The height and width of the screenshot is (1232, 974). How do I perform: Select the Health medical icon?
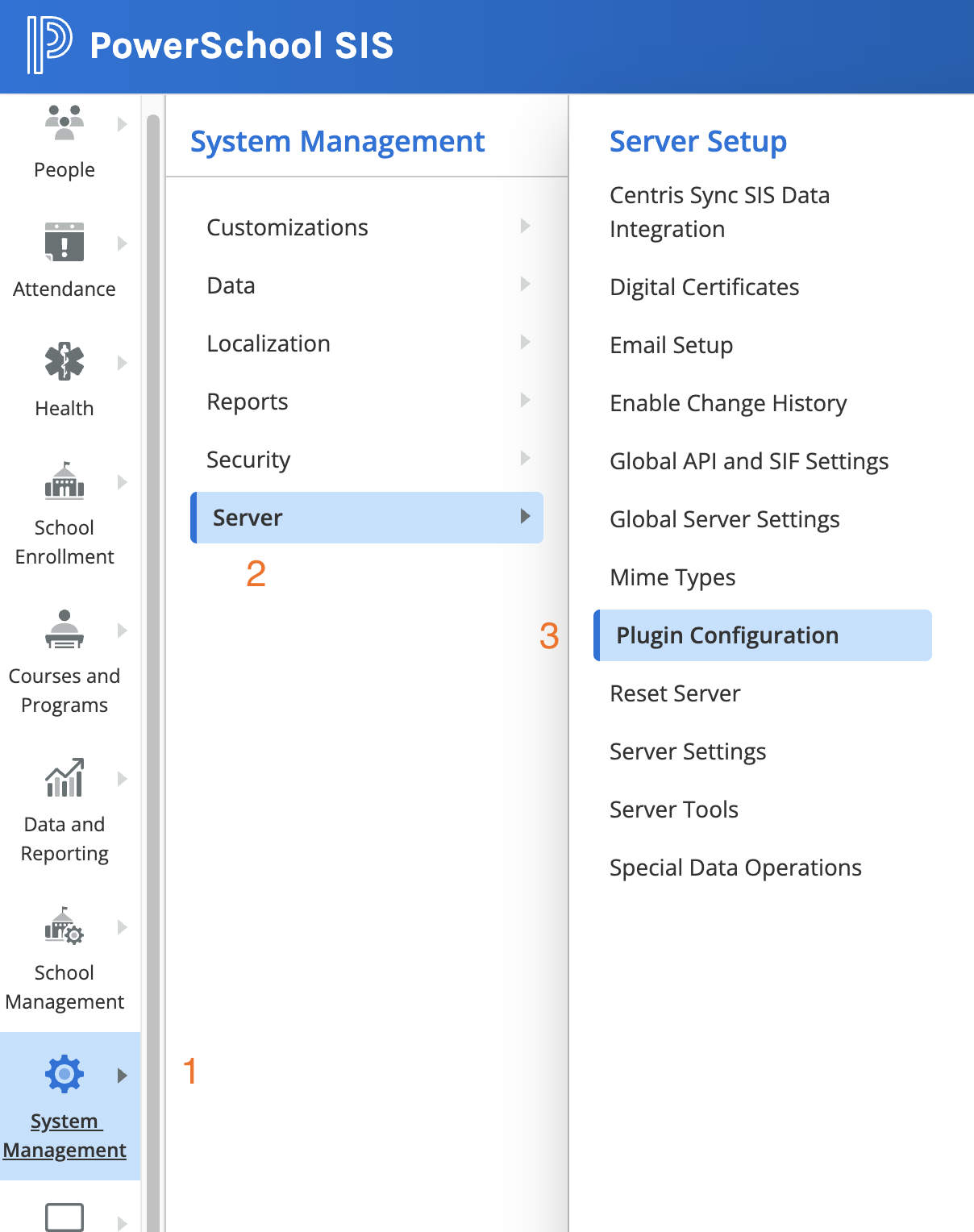click(x=65, y=361)
